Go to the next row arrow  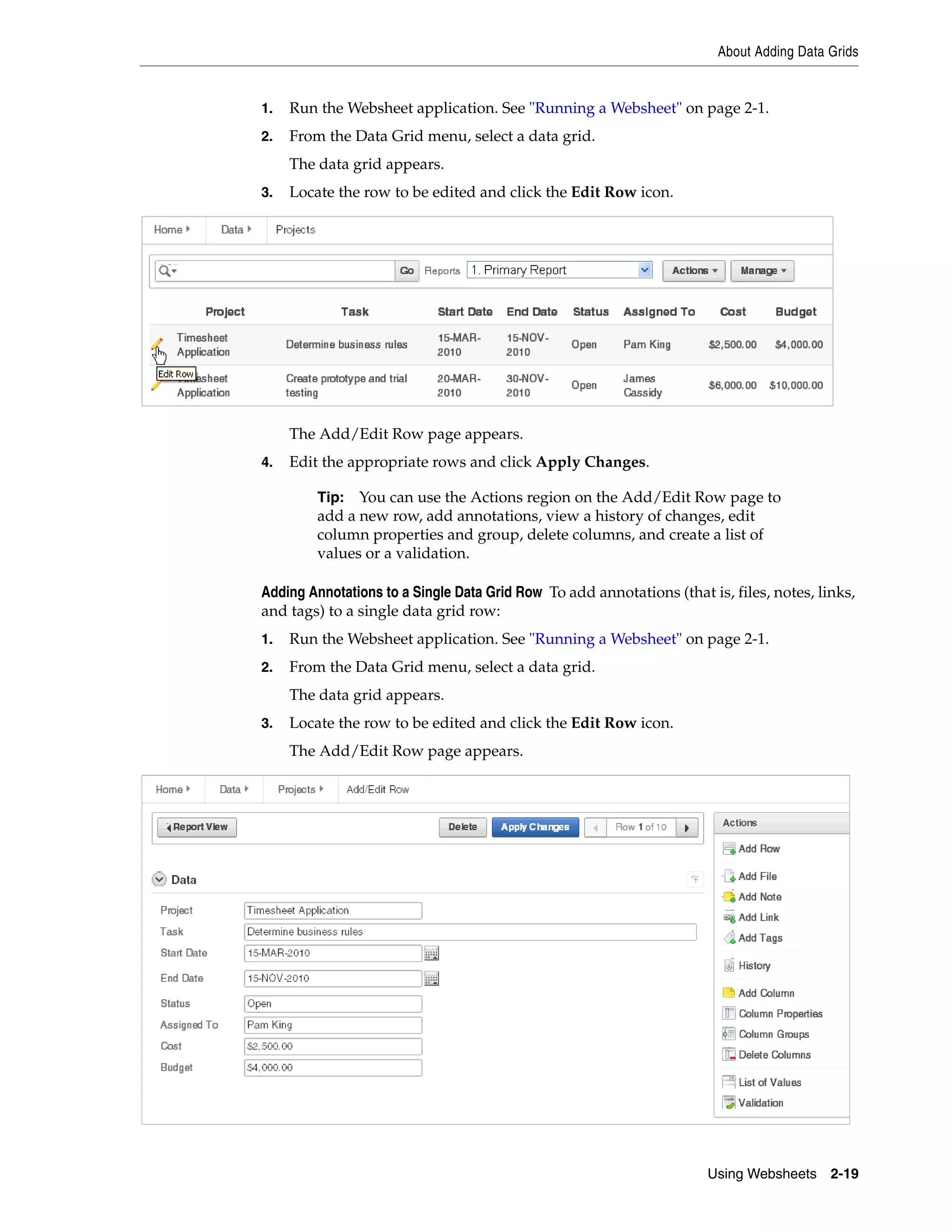(x=687, y=828)
